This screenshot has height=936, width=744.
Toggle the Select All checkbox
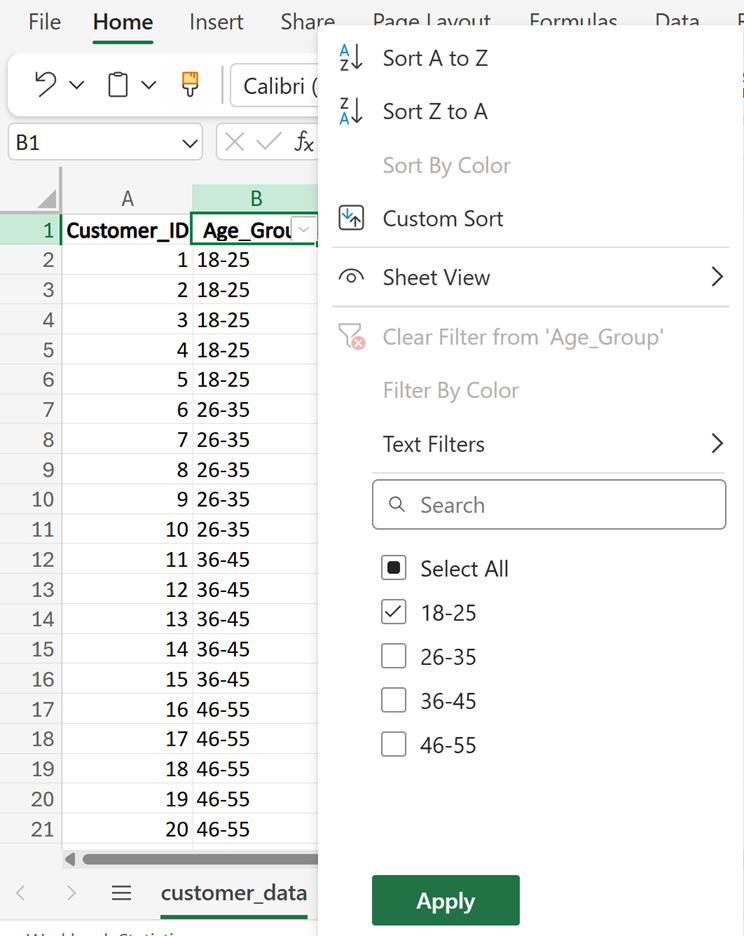[x=394, y=568]
